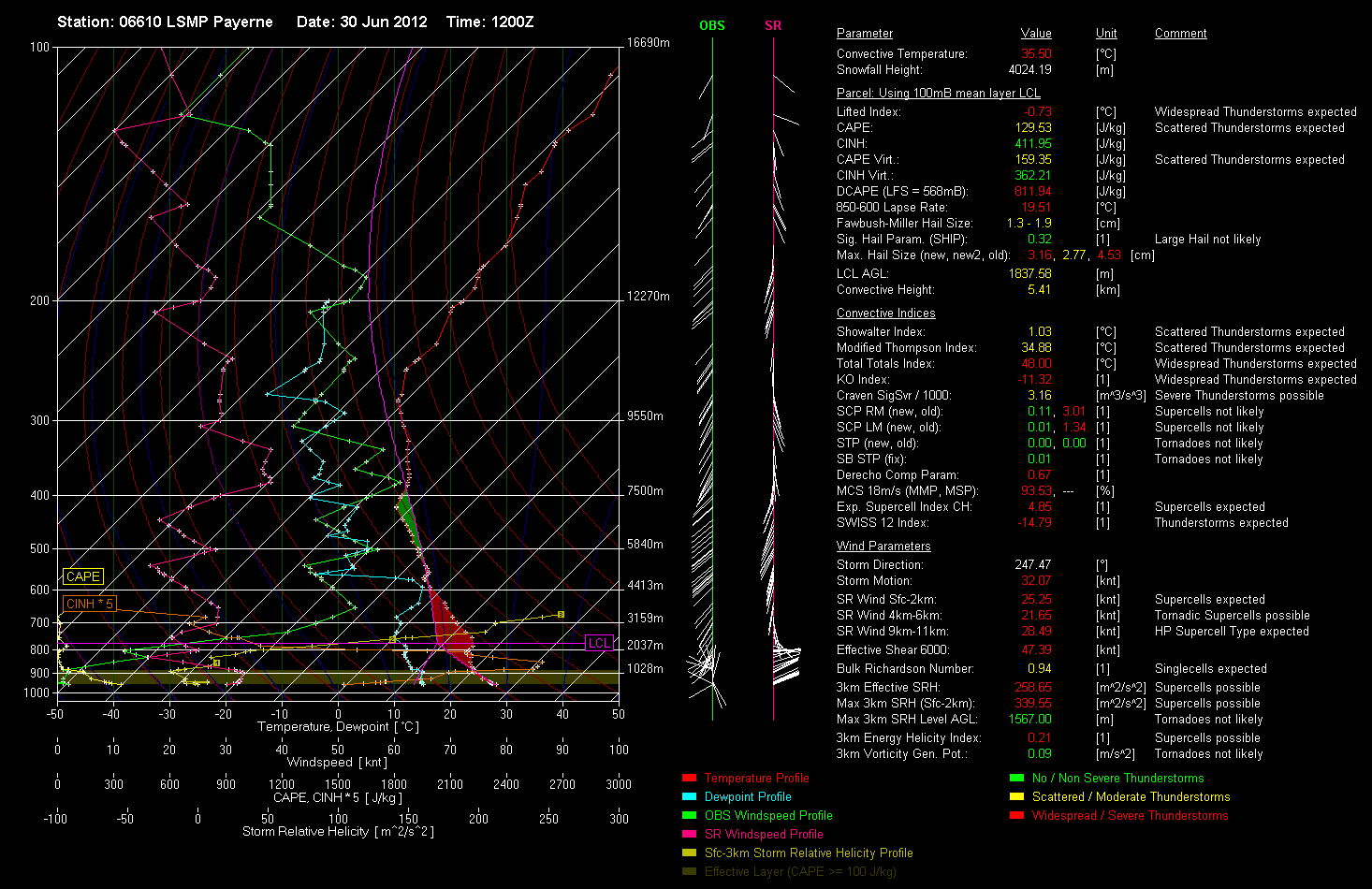This screenshot has width=1372, height=889.
Task: Click the yellow CAPE label box
Action: click(x=83, y=577)
